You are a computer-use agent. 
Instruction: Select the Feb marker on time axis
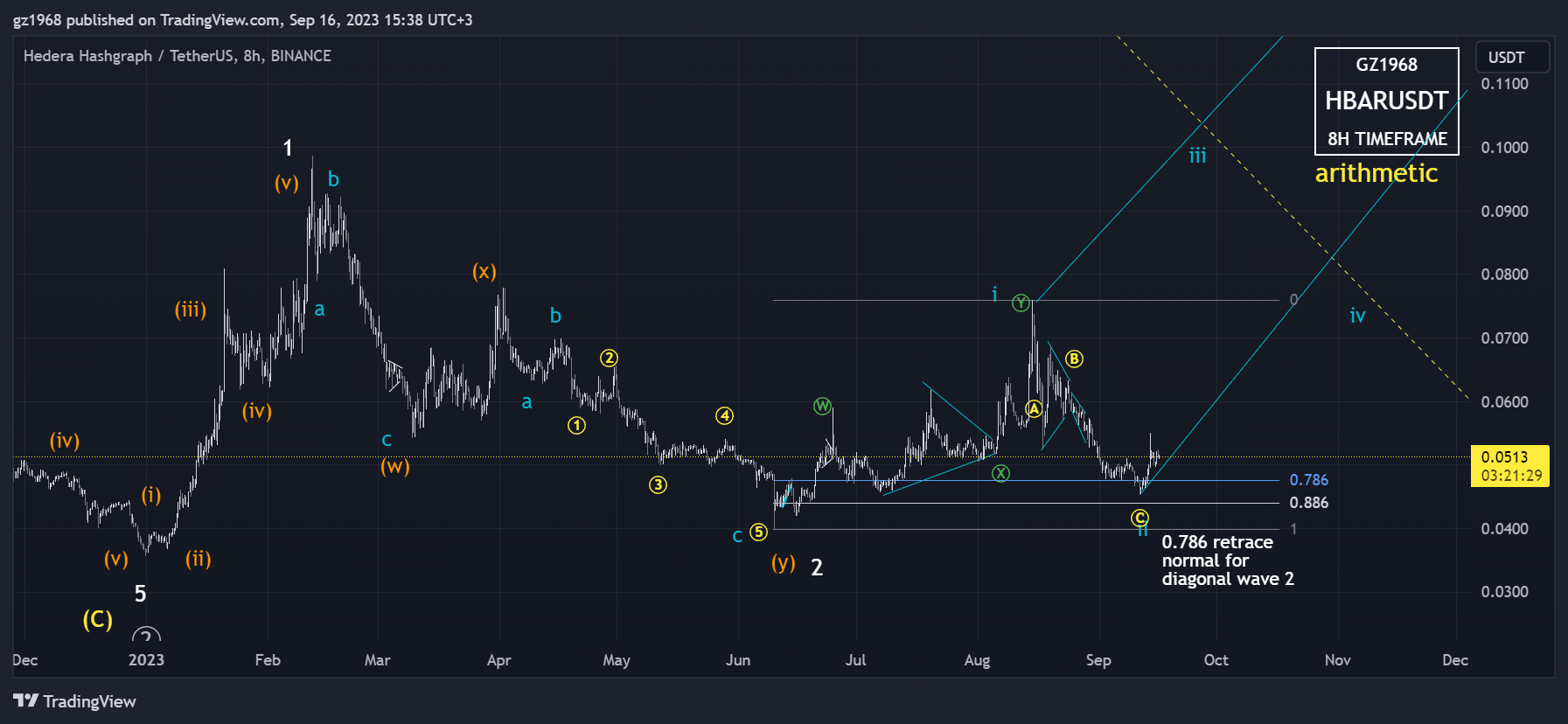pyautogui.click(x=268, y=660)
